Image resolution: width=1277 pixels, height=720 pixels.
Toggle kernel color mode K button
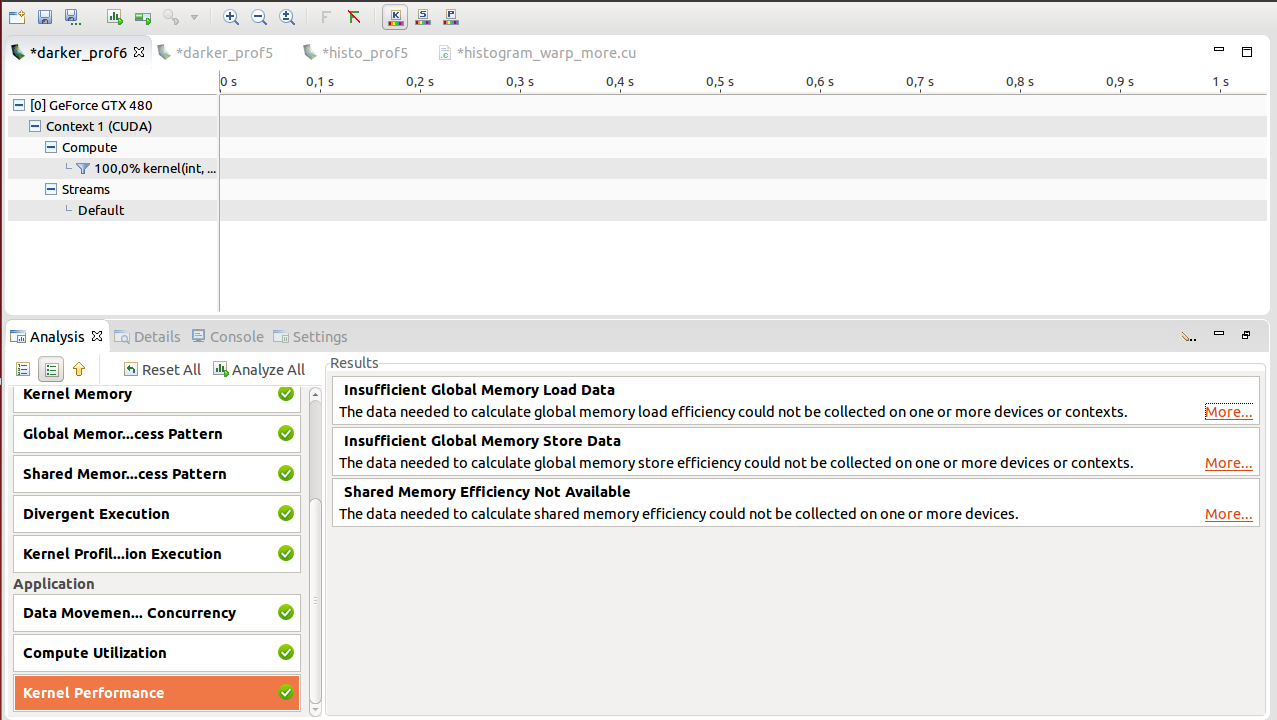click(x=395, y=17)
